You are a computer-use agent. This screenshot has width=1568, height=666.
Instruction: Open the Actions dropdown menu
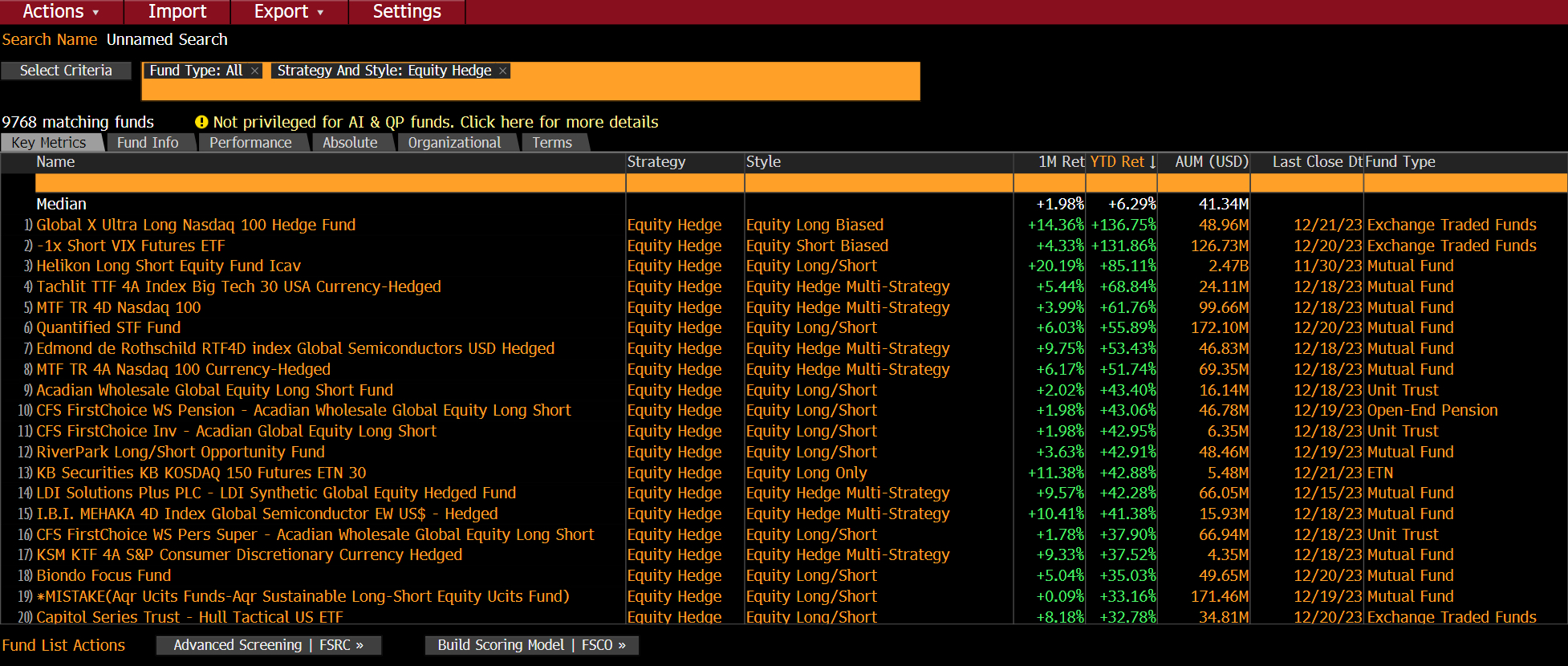61,11
